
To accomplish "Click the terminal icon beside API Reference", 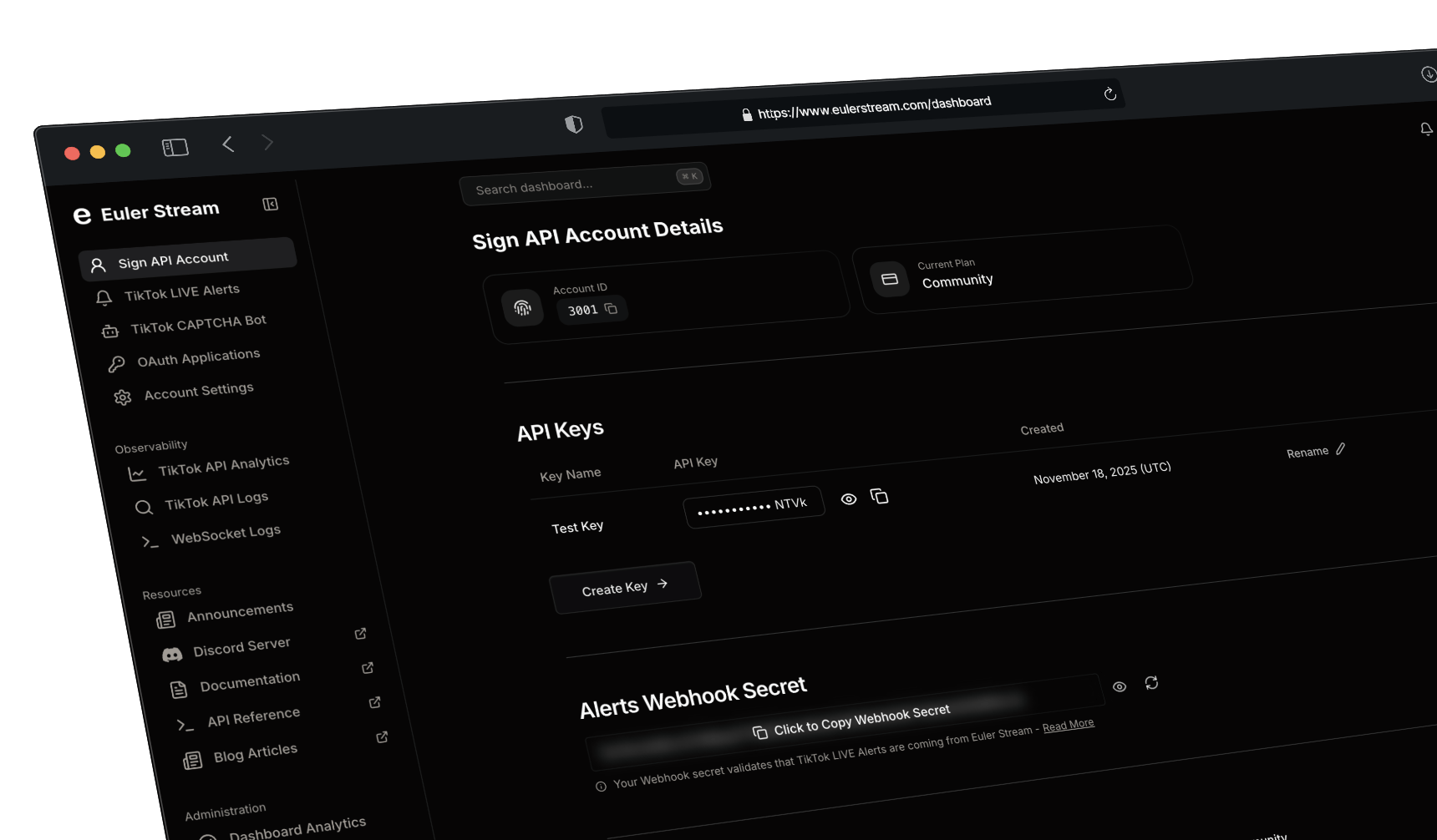I will click(x=185, y=725).
